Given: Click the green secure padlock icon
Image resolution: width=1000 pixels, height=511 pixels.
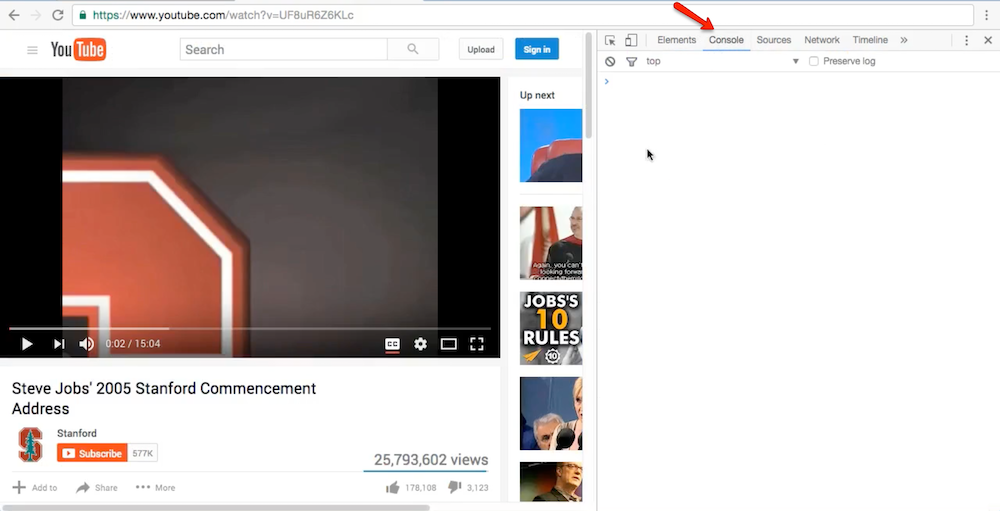Looking at the screenshot, I should (83, 15).
